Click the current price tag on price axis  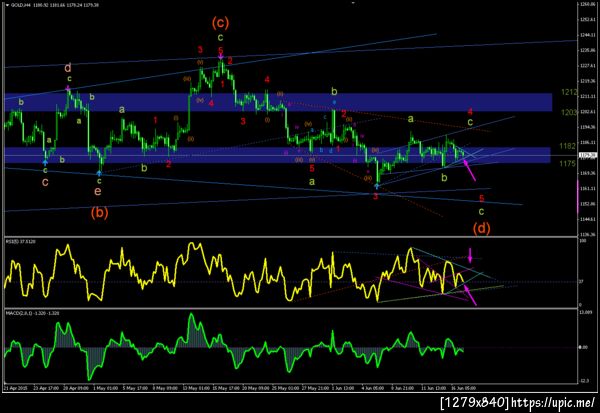point(588,155)
